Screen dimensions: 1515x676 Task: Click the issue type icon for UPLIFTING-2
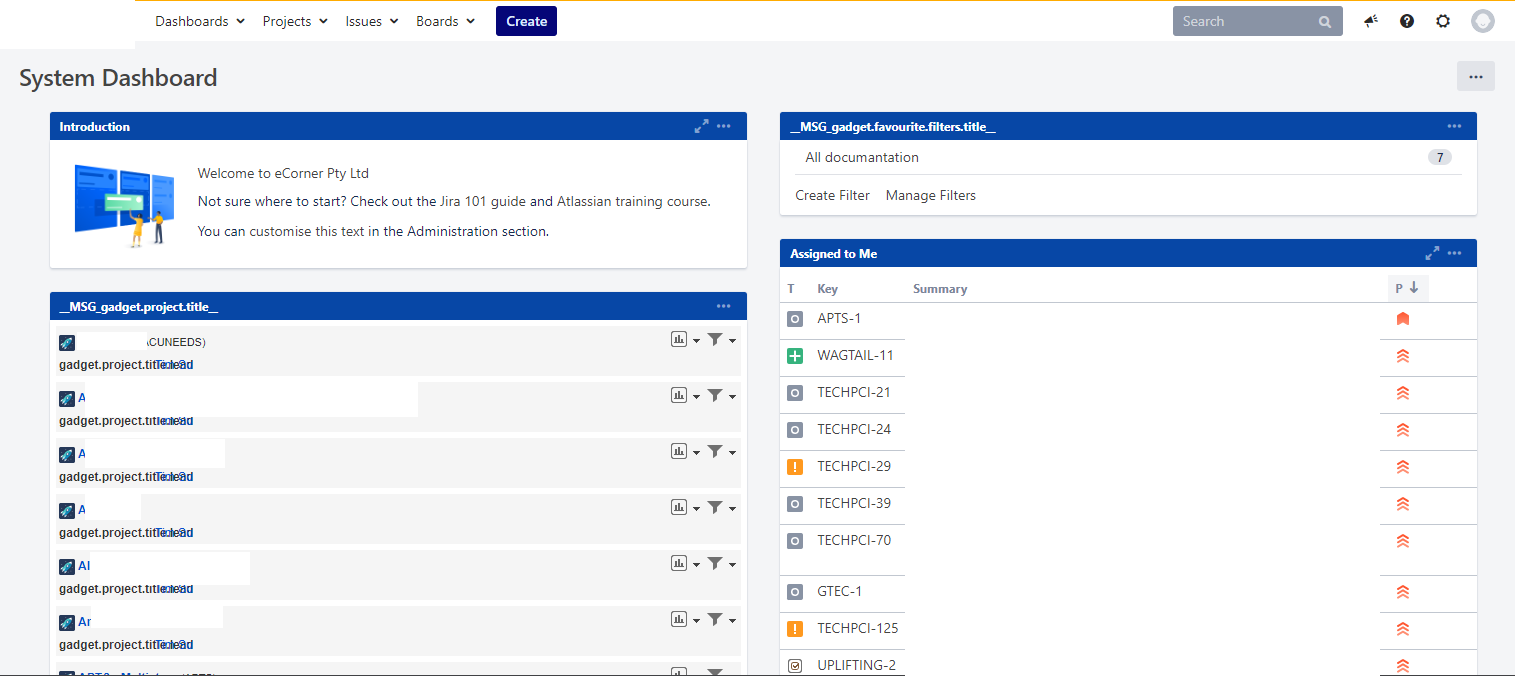(795, 666)
